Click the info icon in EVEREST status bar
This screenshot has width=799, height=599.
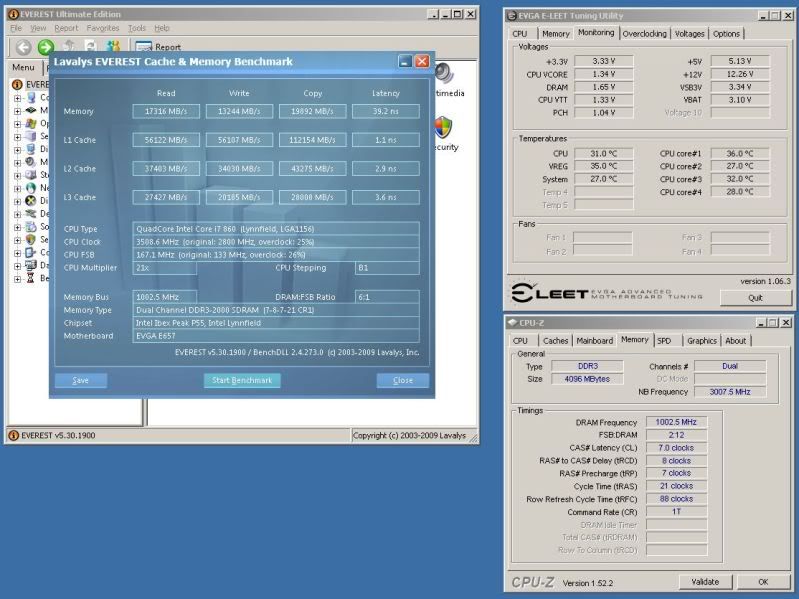14,435
